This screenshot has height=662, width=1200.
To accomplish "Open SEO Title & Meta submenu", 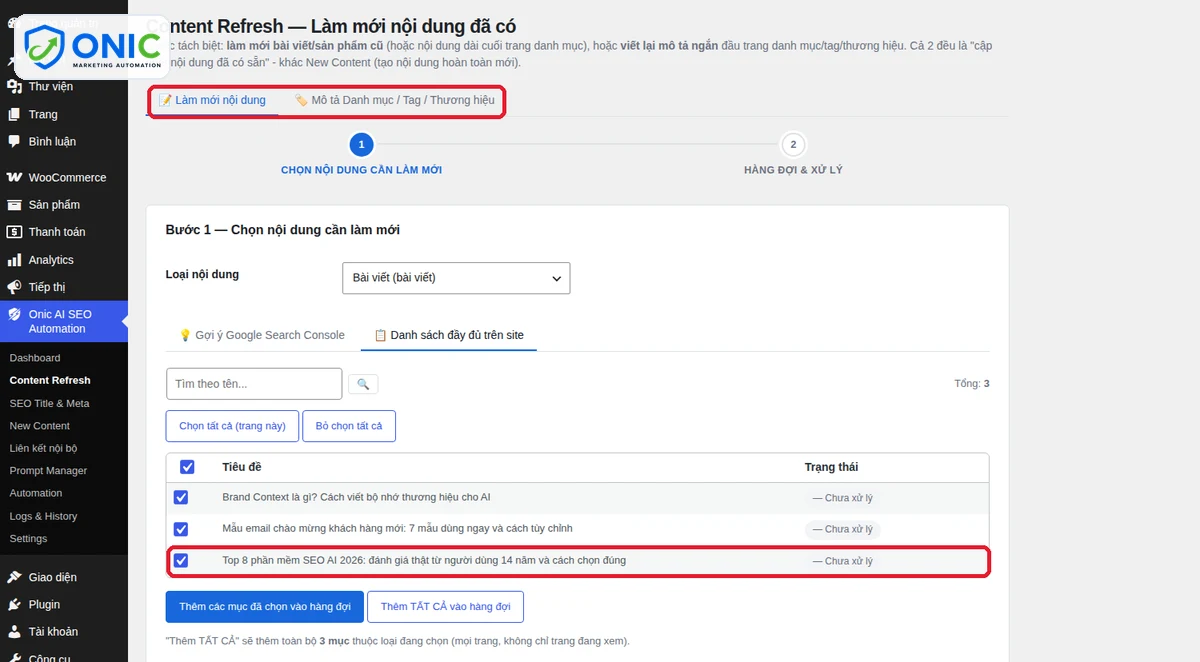I will click(49, 403).
